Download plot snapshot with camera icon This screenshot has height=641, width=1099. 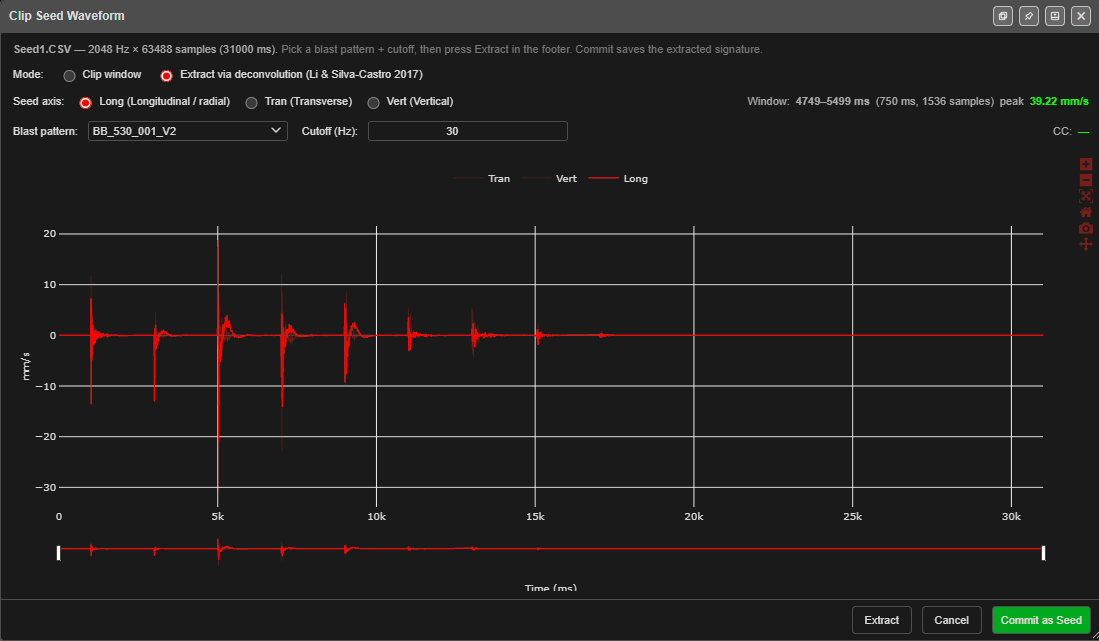point(1086,228)
